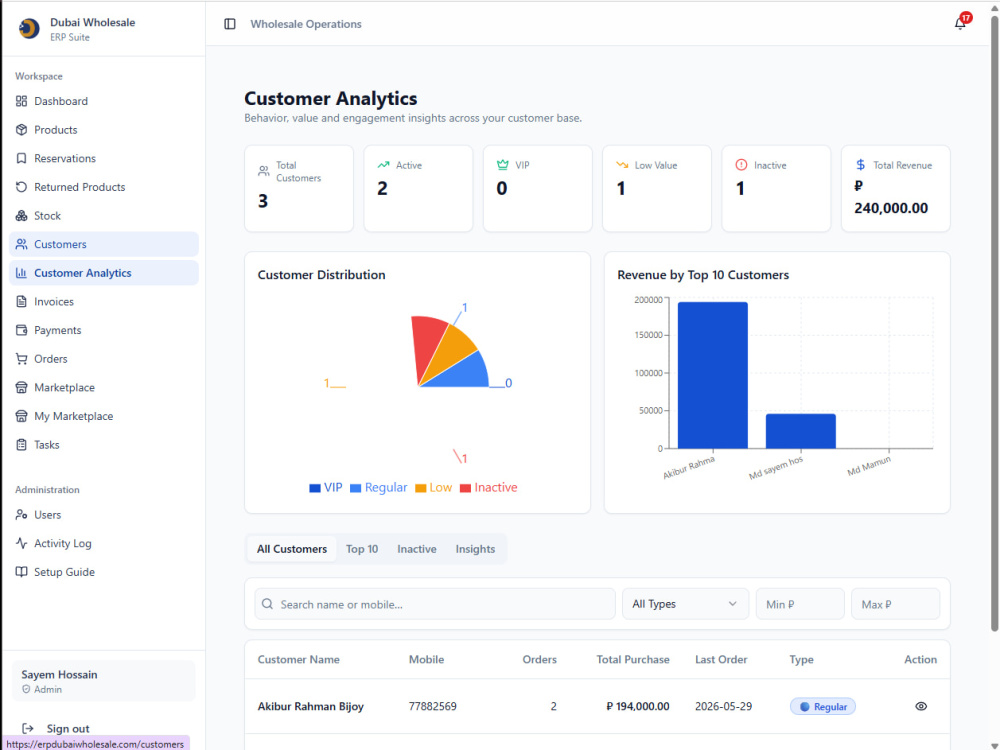Click the Md sayem hos revenue bar
Image resolution: width=1000 pixels, height=750 pixels.
800,431
